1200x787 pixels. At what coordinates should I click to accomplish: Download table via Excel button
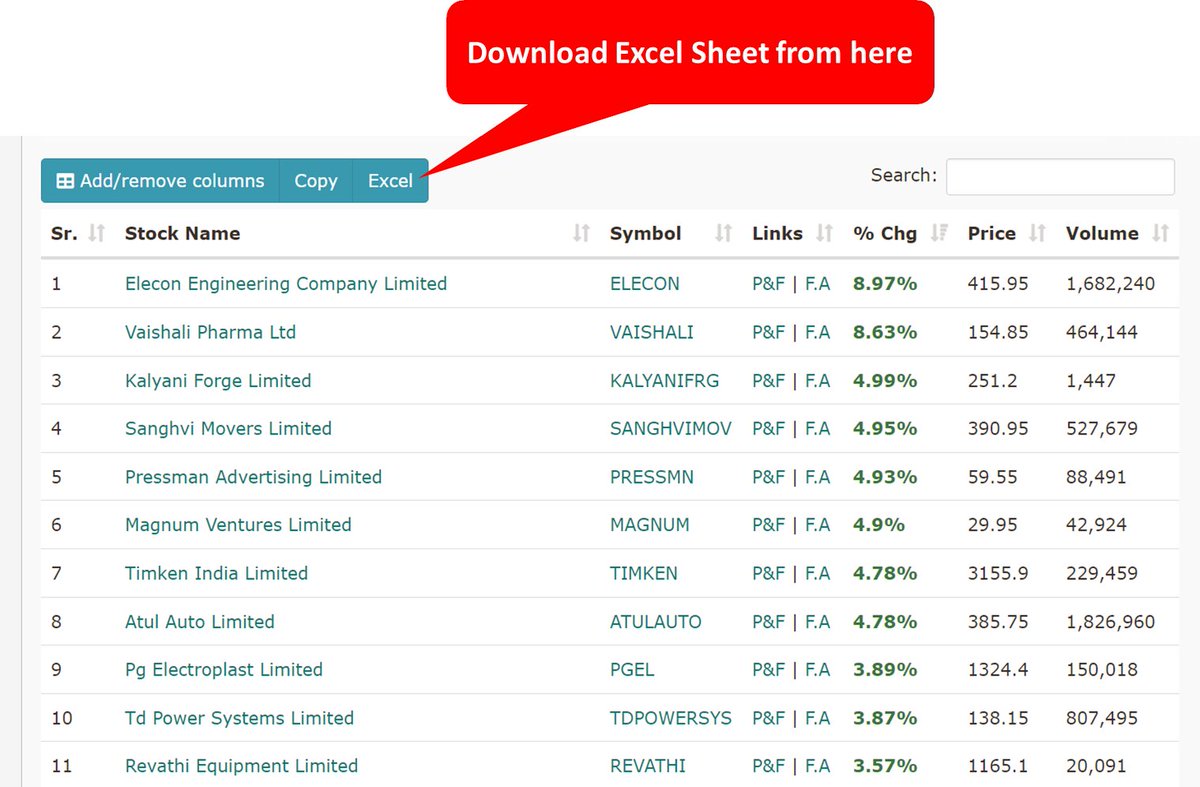390,181
